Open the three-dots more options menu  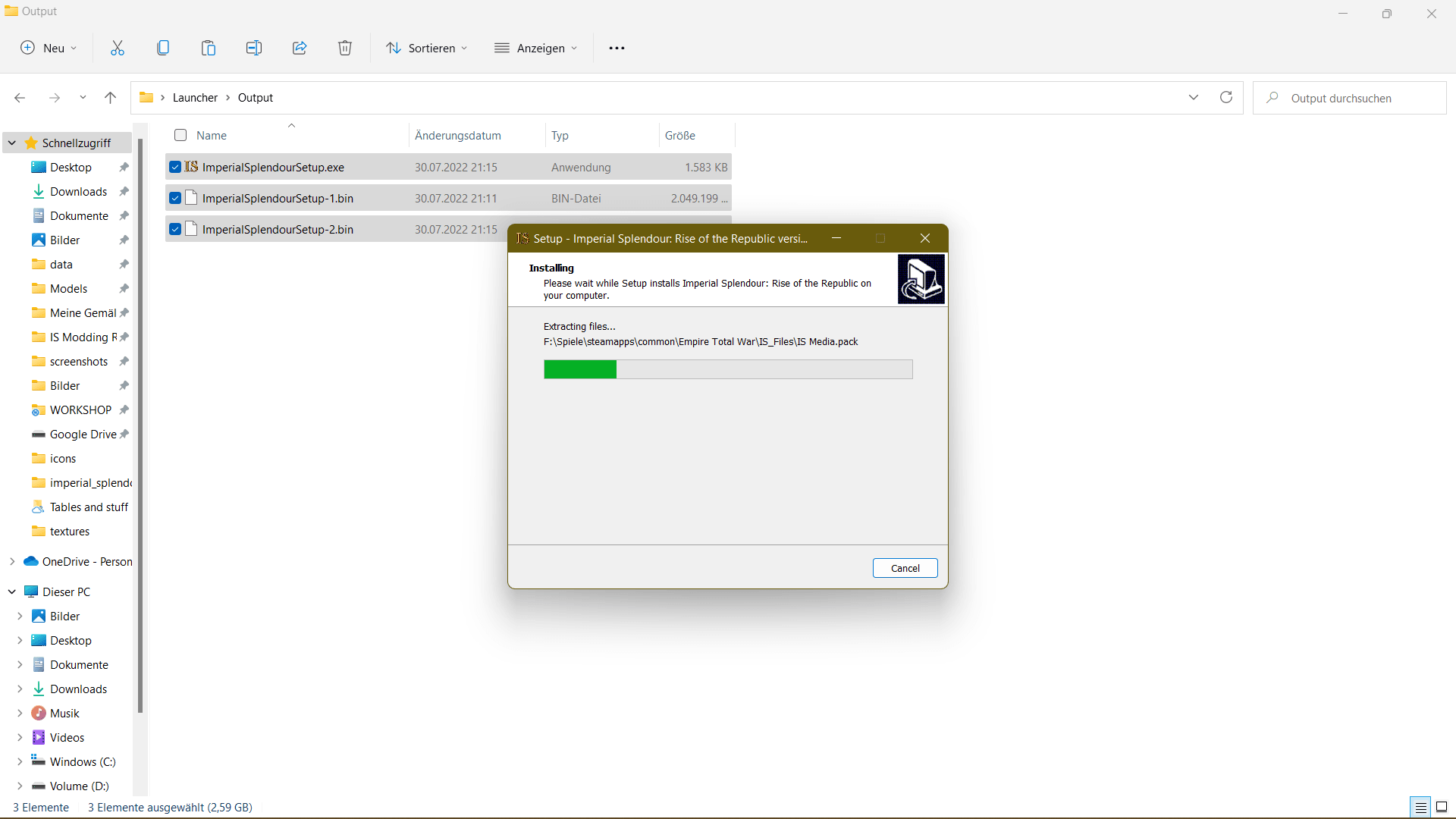[x=617, y=48]
